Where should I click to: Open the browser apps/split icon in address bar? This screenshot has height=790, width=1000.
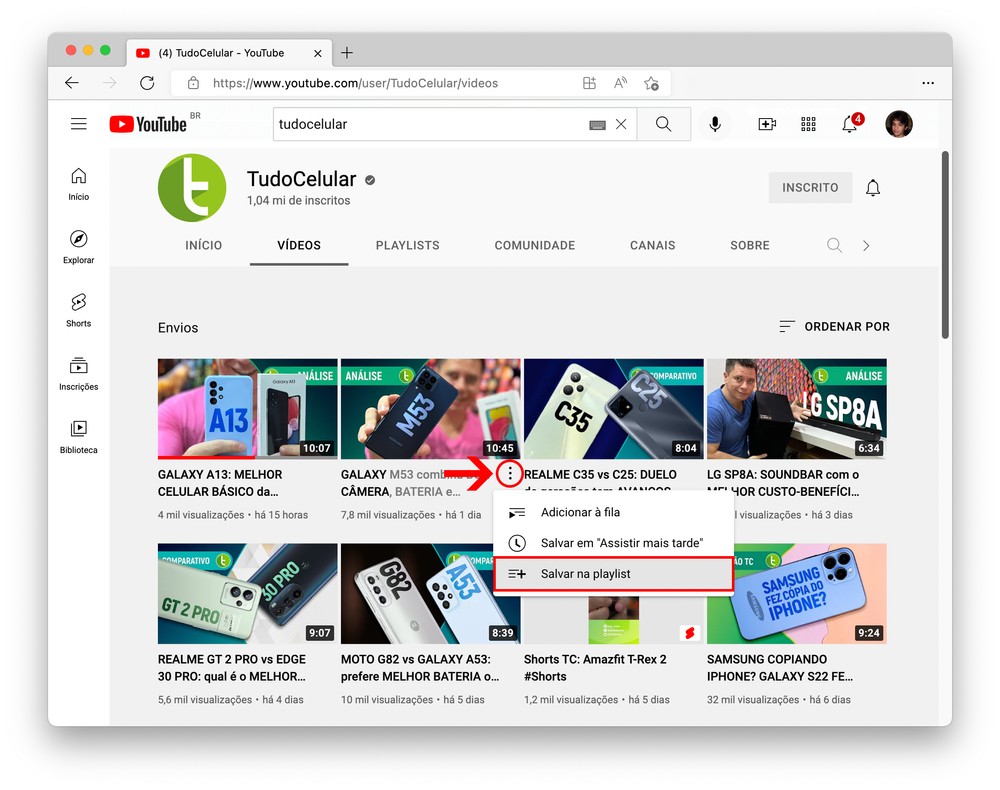click(x=589, y=83)
